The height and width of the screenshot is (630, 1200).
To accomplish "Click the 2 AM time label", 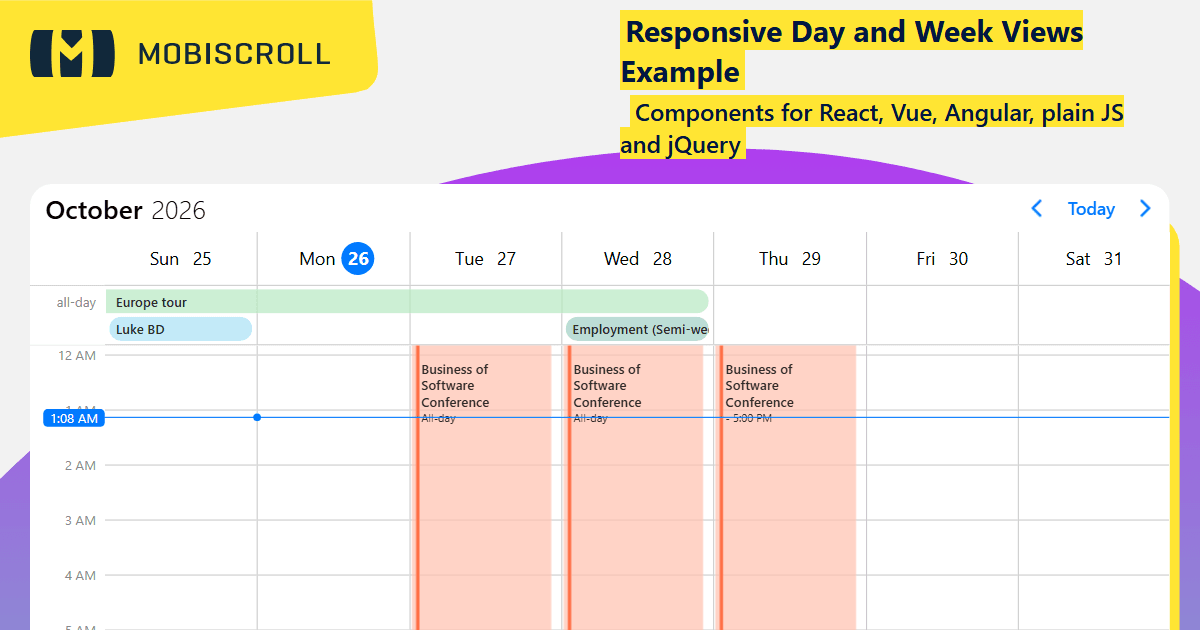I will point(79,465).
